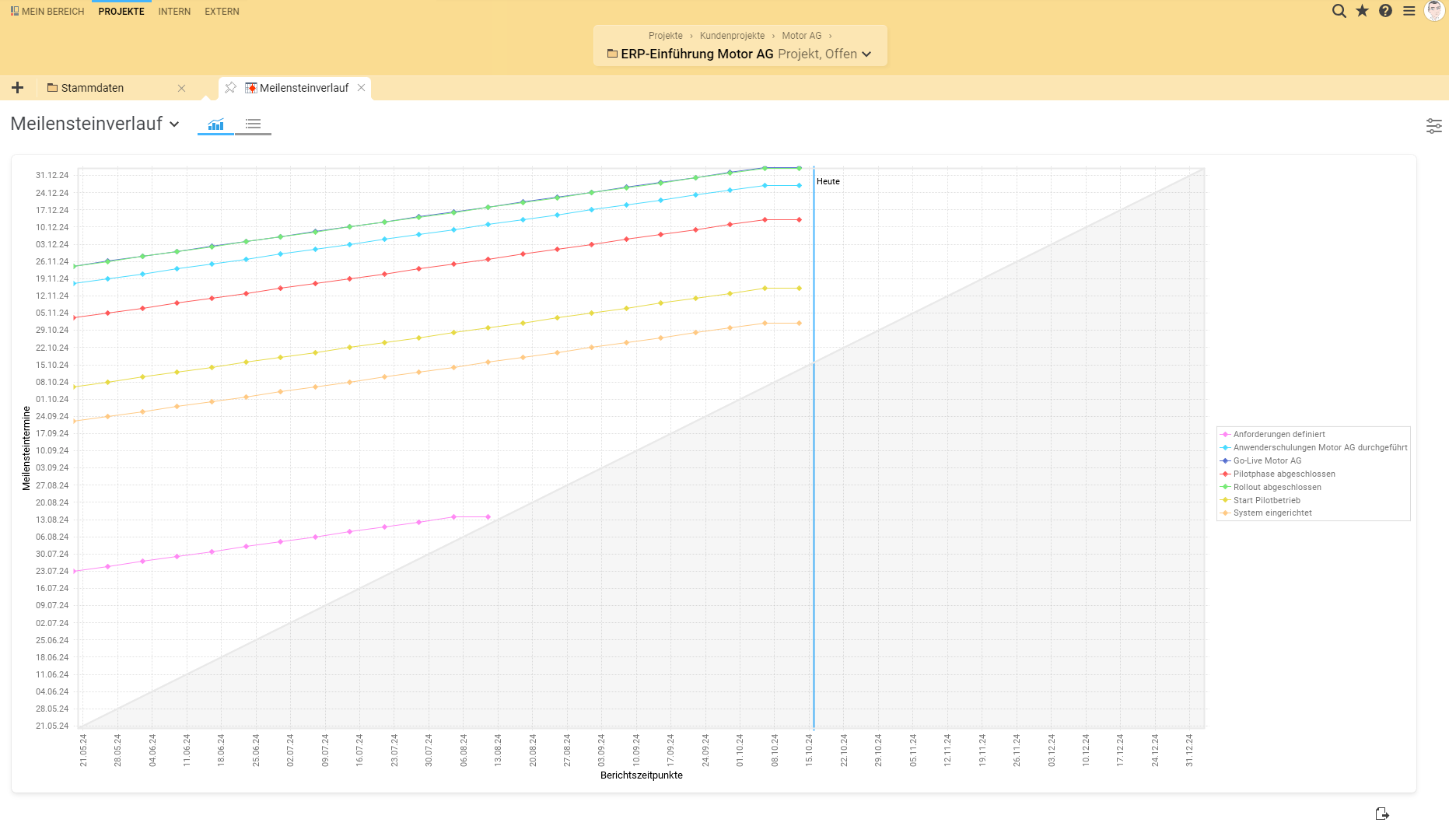Image resolution: width=1449 pixels, height=840 pixels.
Task: Toggle Pilotphase abgeschlossen legend entry
Action: click(x=1283, y=474)
